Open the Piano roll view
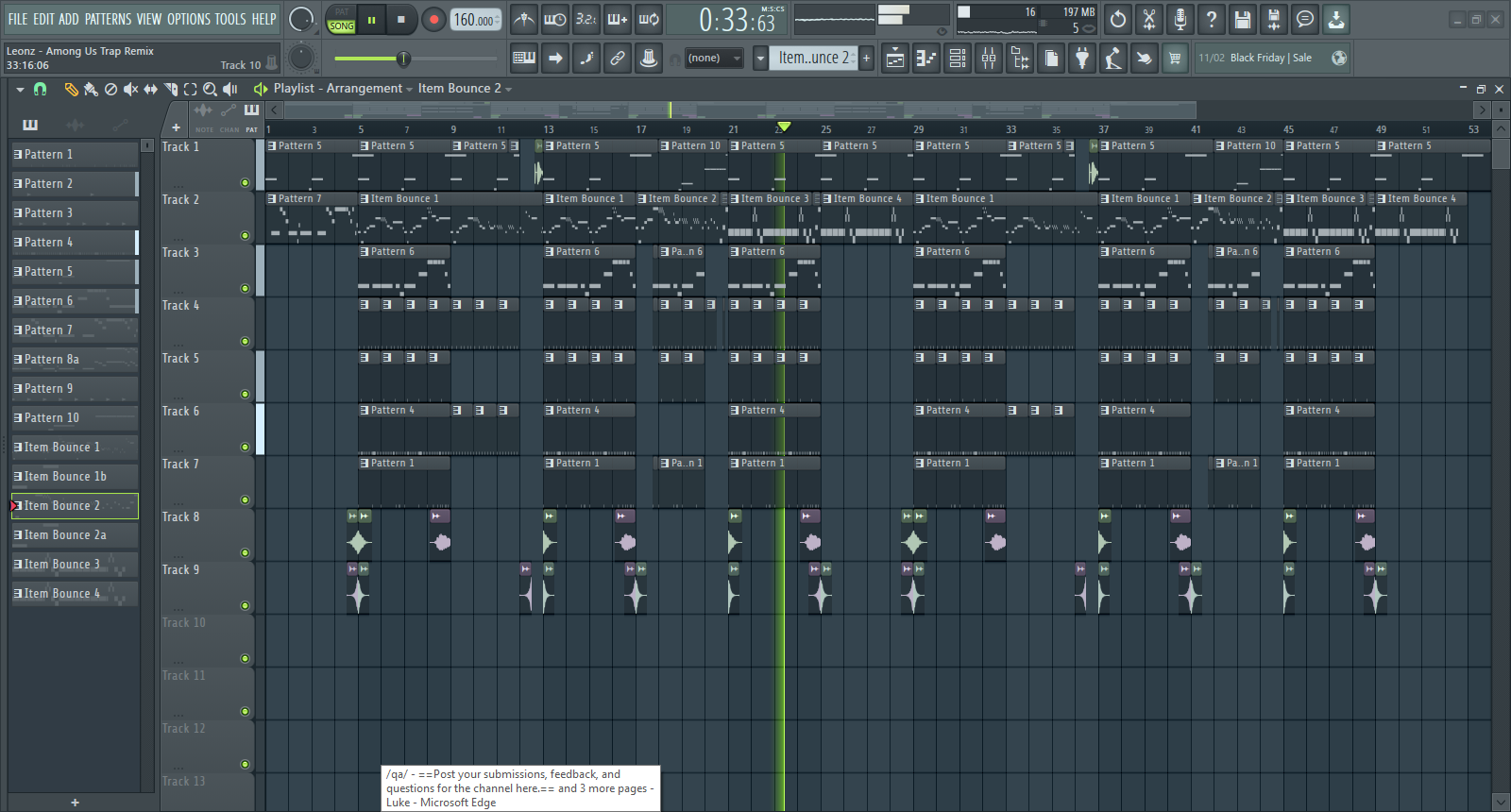 pos(926,59)
